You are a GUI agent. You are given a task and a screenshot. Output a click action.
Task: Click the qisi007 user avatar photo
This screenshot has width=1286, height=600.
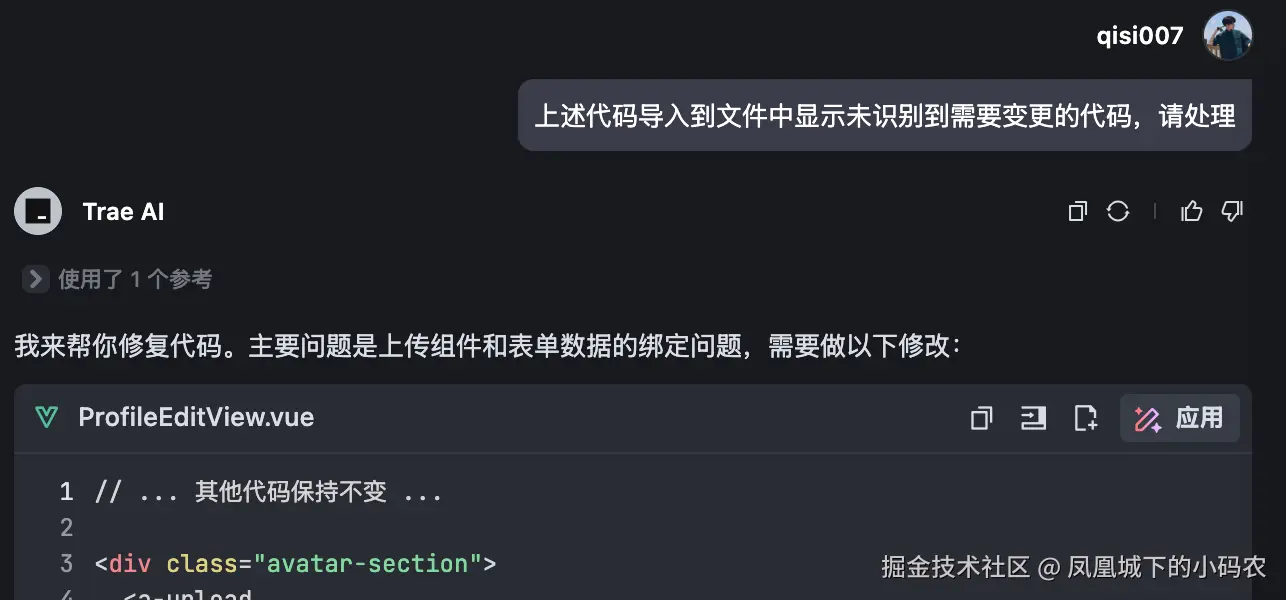click(1227, 36)
